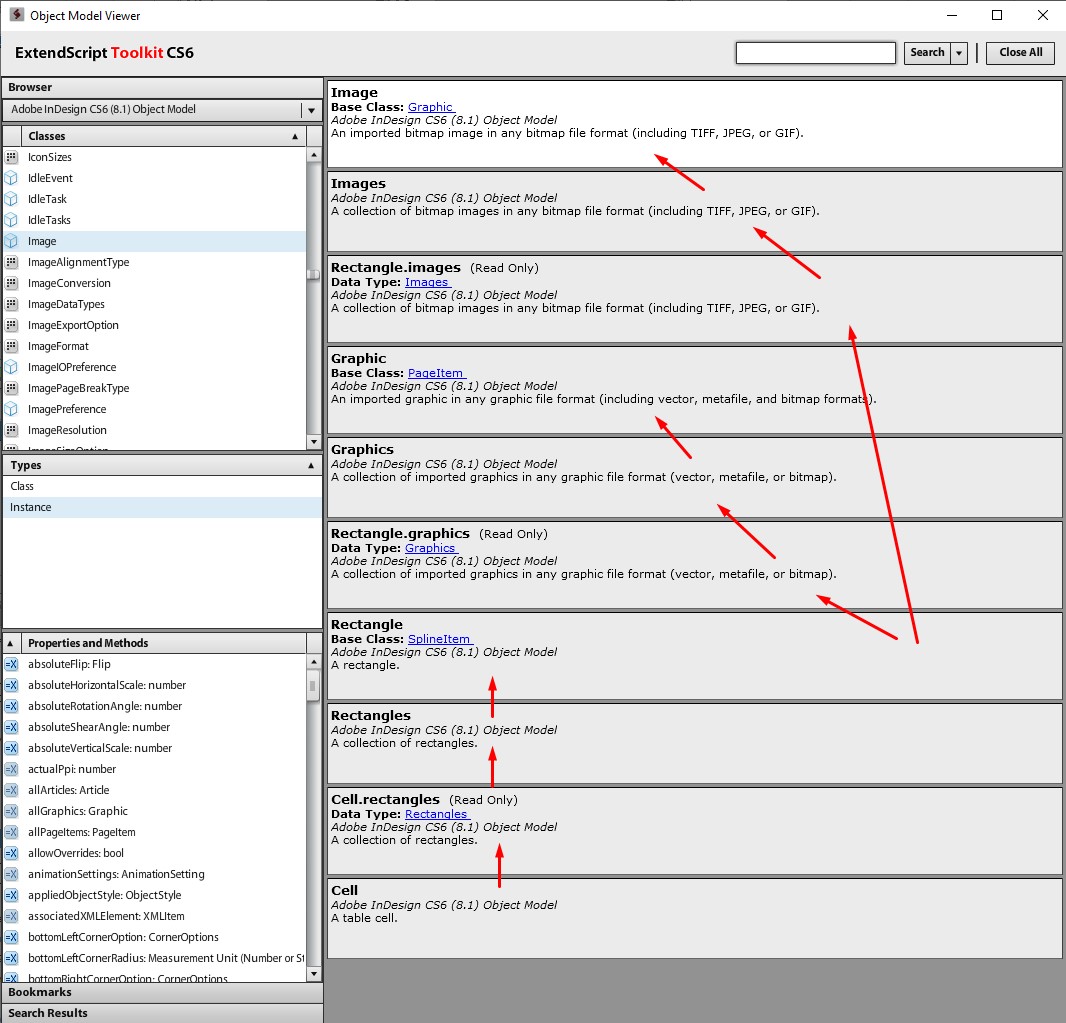1066x1023 pixels.
Task: Click the IconSizes enumeration icon
Action: coord(11,157)
